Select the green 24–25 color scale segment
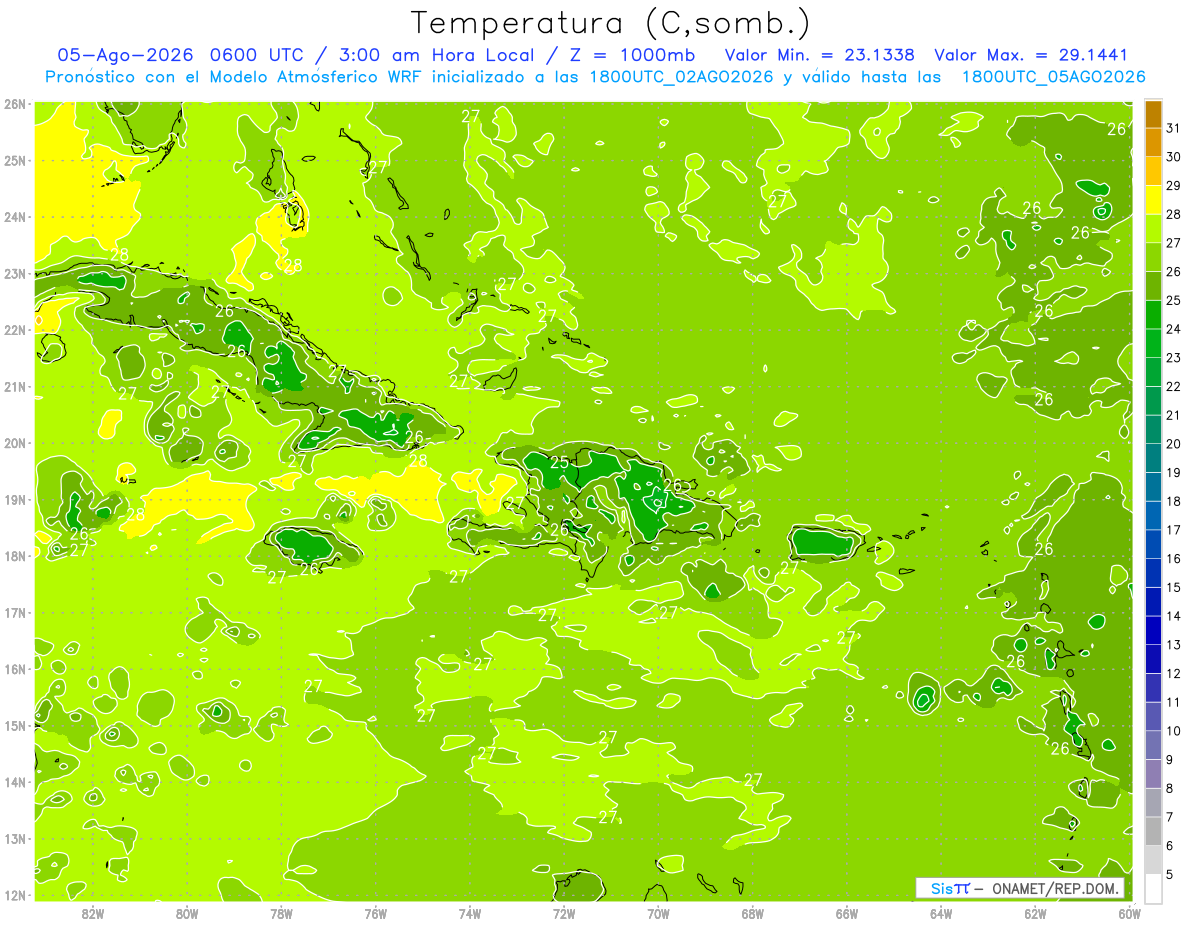1200x927 pixels. click(x=1153, y=314)
